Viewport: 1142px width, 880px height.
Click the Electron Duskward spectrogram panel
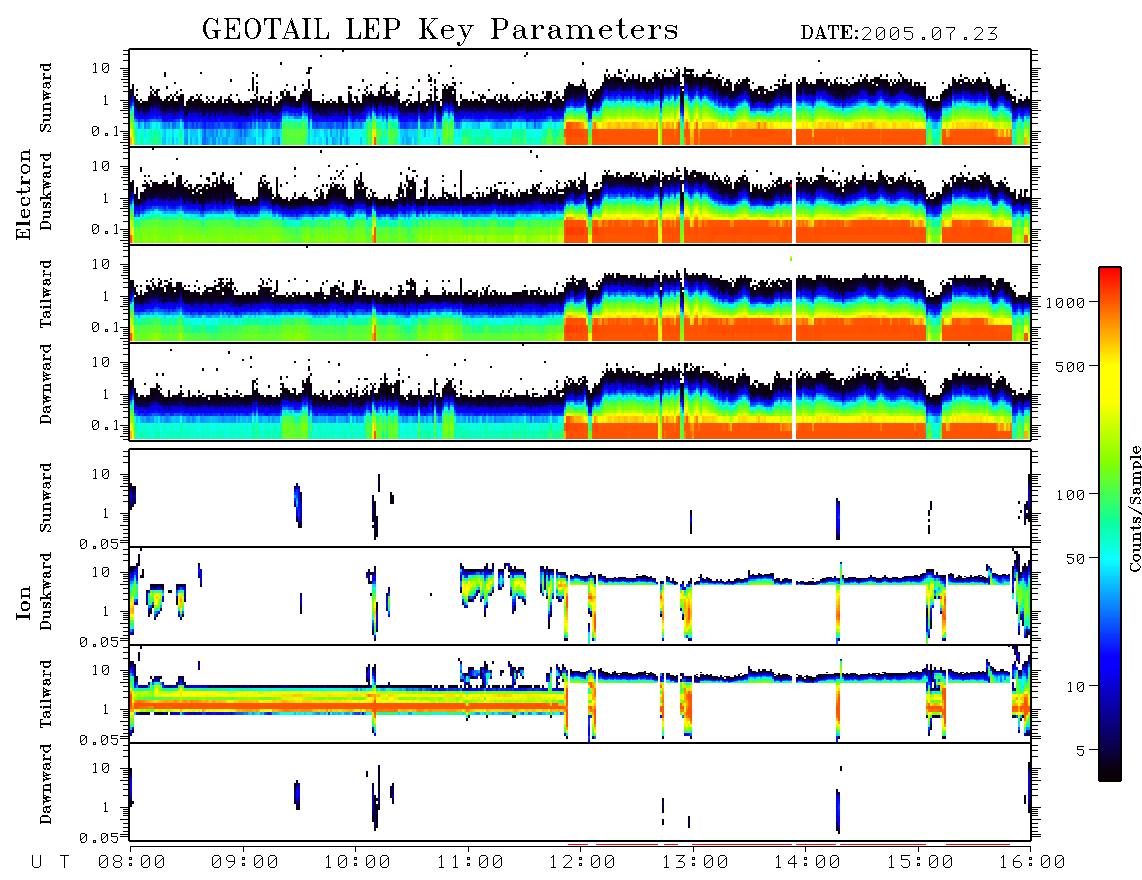tap(580, 195)
